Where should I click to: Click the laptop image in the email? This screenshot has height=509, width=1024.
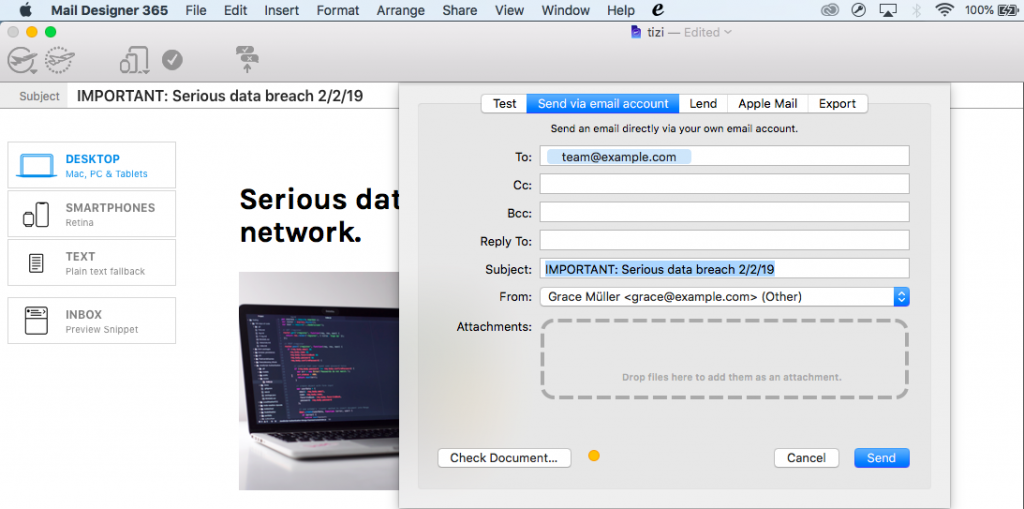[x=319, y=381]
